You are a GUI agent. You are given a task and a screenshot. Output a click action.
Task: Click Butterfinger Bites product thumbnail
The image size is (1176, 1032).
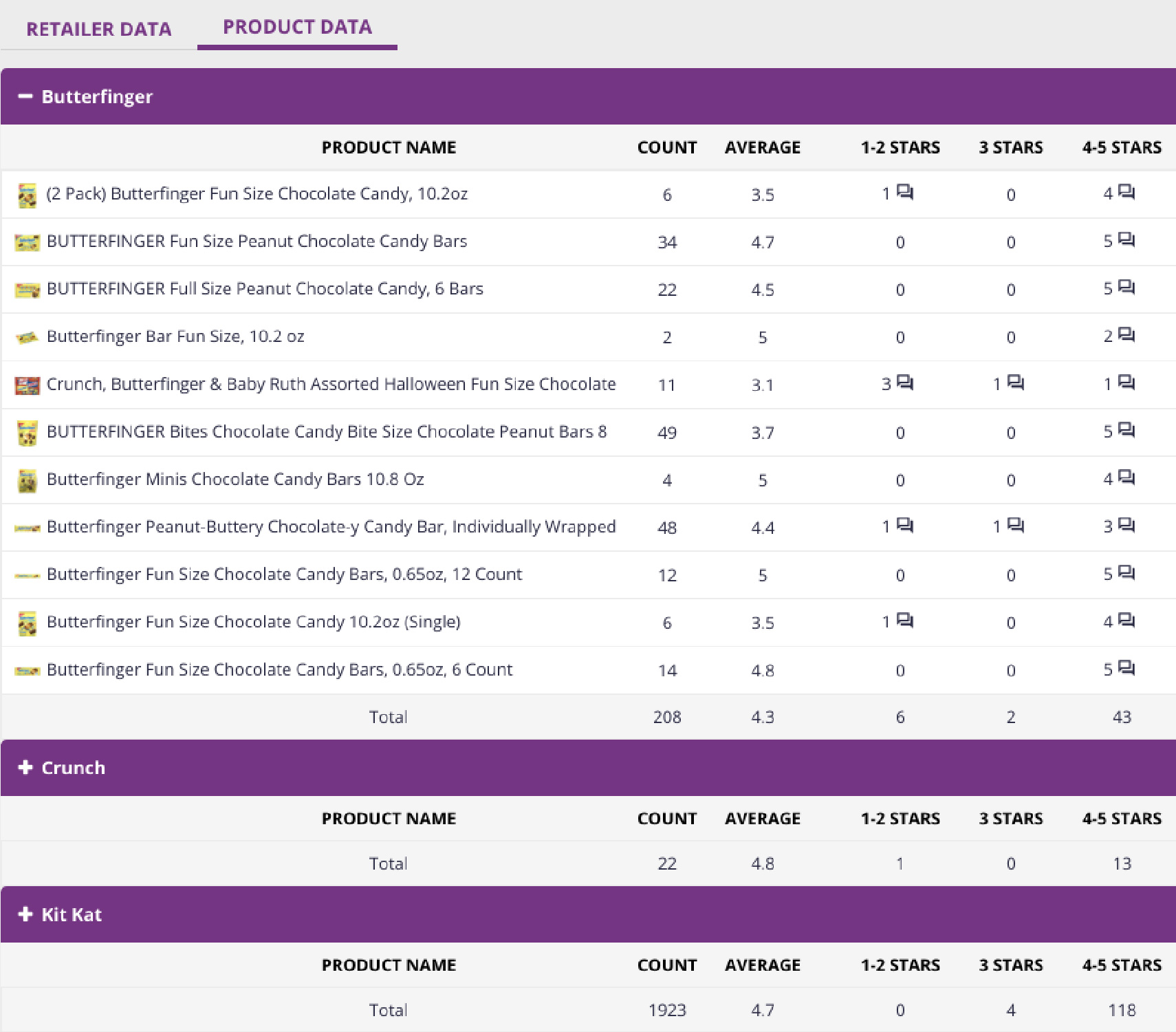[x=27, y=433]
